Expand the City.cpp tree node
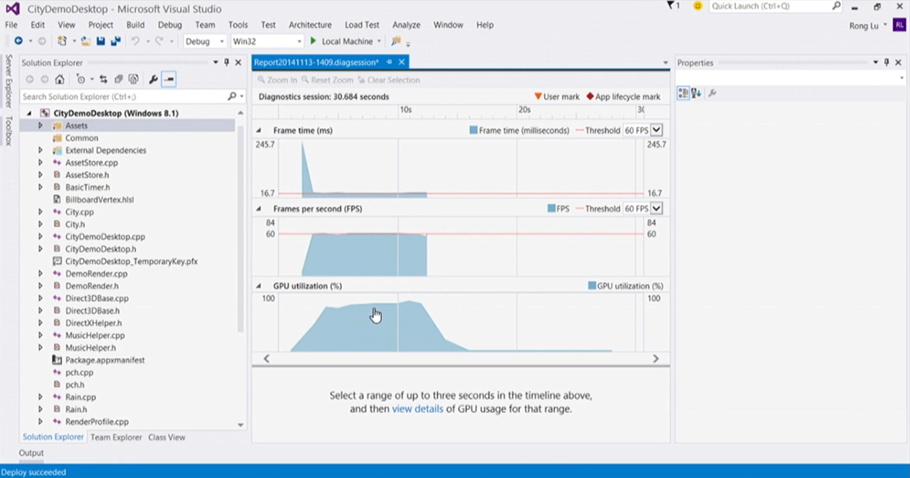 pyautogui.click(x=41, y=212)
